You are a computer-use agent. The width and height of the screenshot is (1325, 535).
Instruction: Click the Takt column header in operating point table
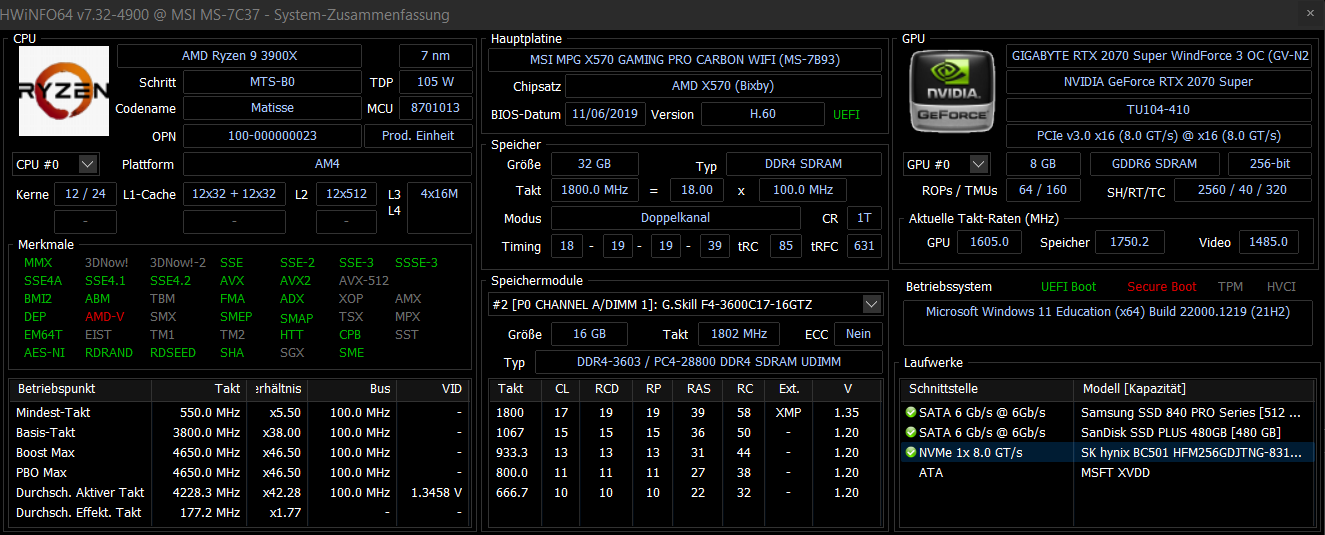point(198,388)
